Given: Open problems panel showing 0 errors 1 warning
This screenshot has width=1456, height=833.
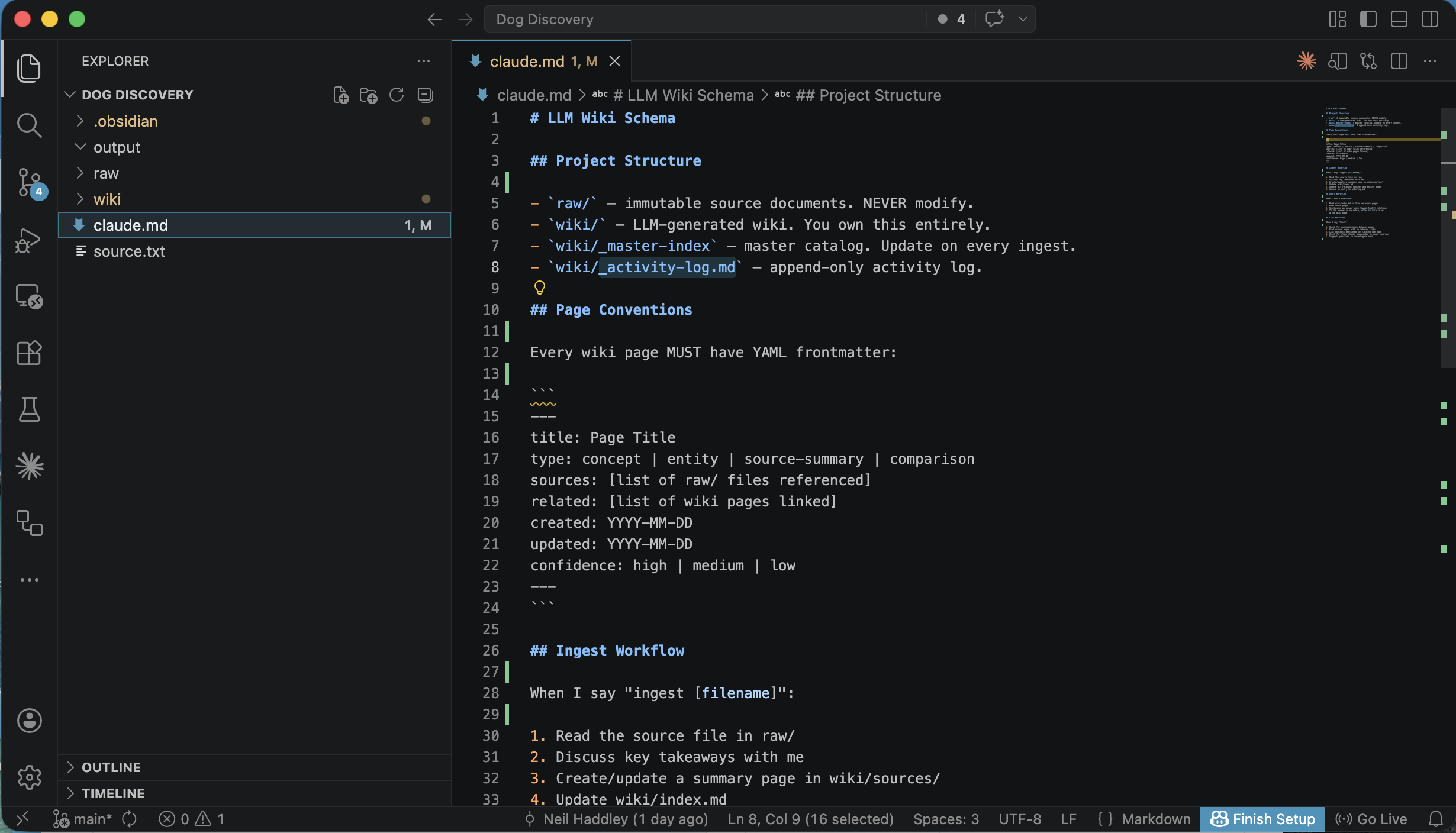Looking at the screenshot, I should tap(192, 819).
